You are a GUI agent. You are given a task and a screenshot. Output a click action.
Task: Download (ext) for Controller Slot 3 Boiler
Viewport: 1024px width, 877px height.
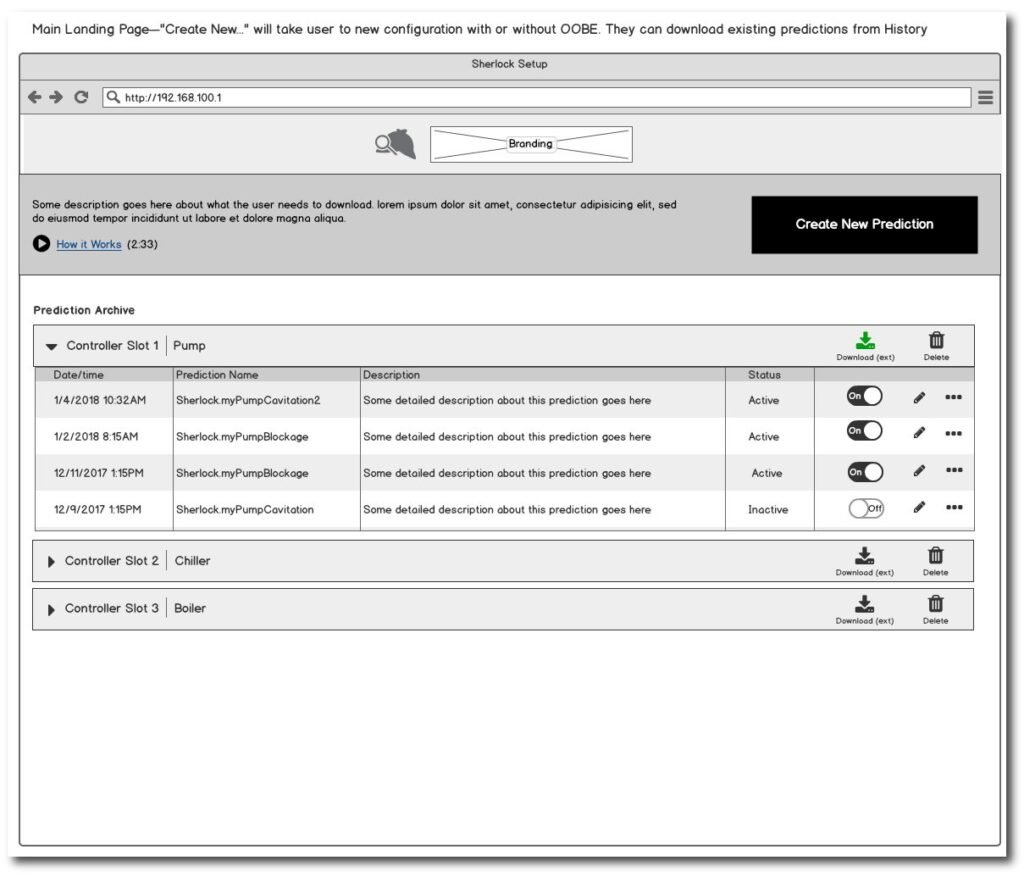[865, 610]
